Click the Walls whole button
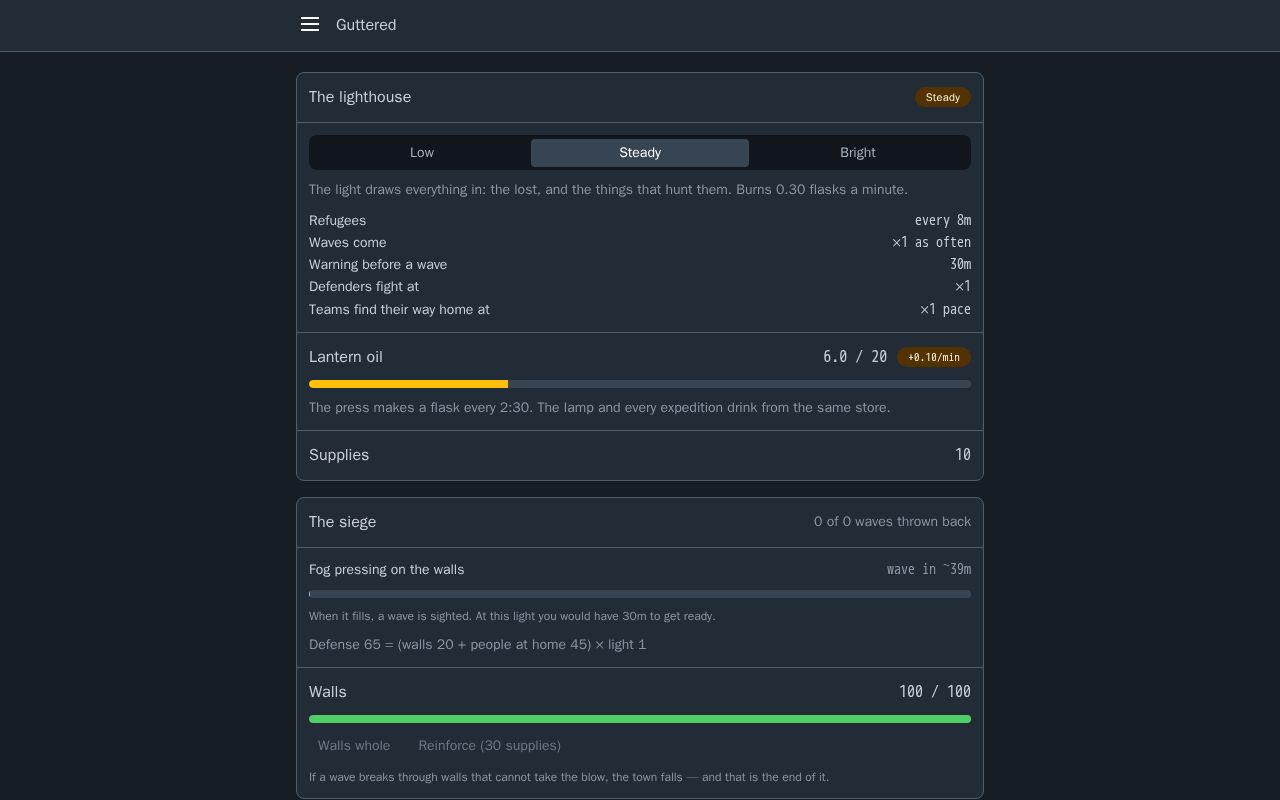The image size is (1280, 800). [x=354, y=746]
